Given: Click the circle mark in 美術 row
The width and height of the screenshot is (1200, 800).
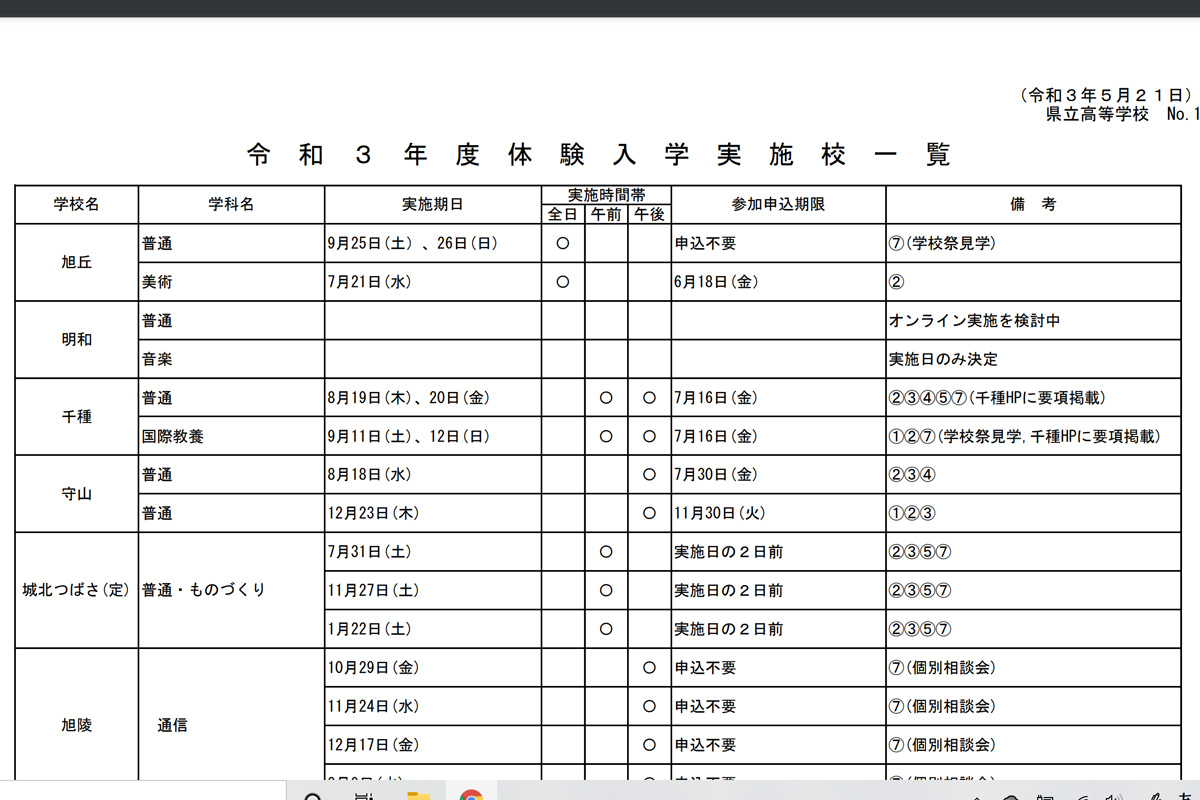Looking at the screenshot, I should (562, 282).
